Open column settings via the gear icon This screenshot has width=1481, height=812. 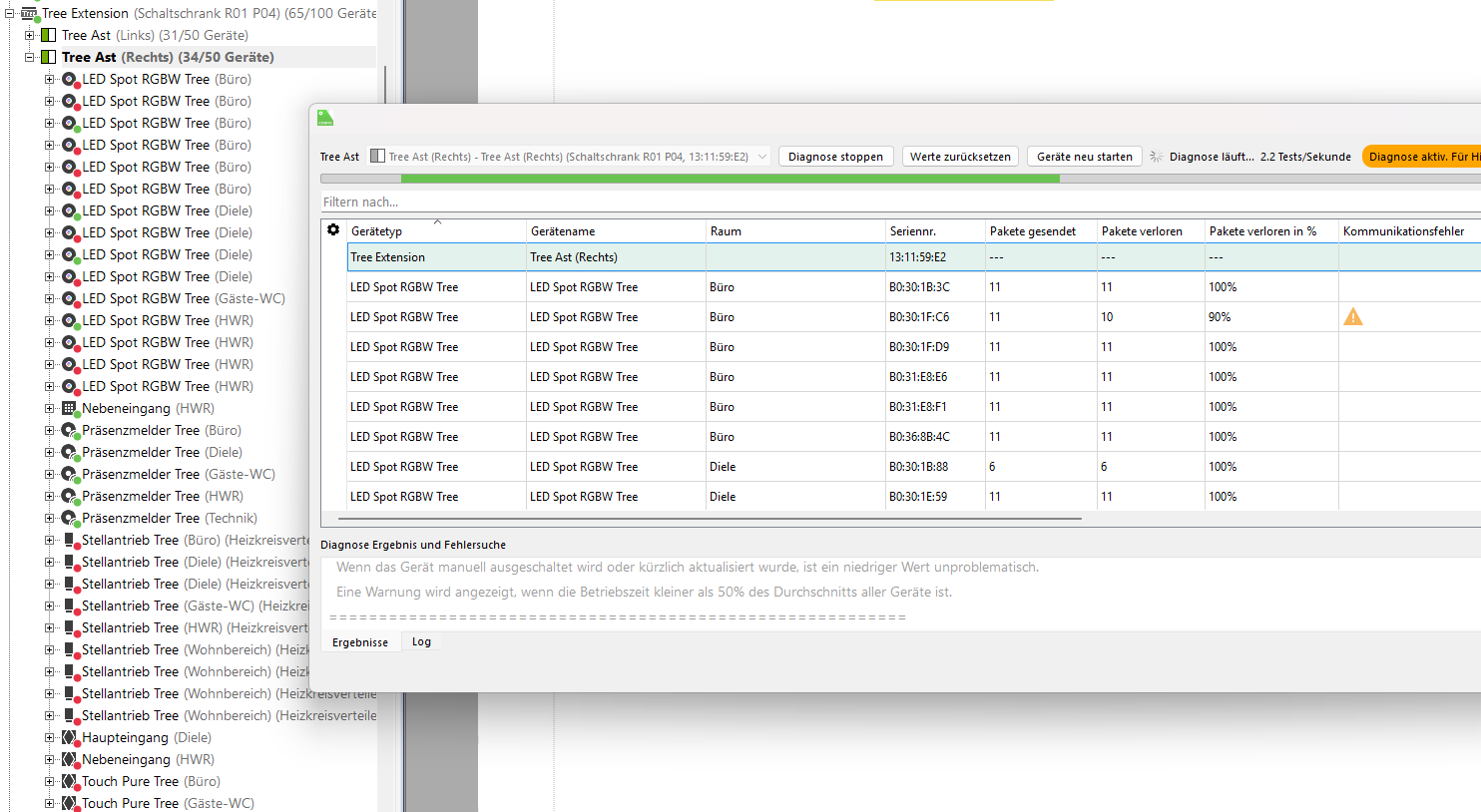pos(333,229)
